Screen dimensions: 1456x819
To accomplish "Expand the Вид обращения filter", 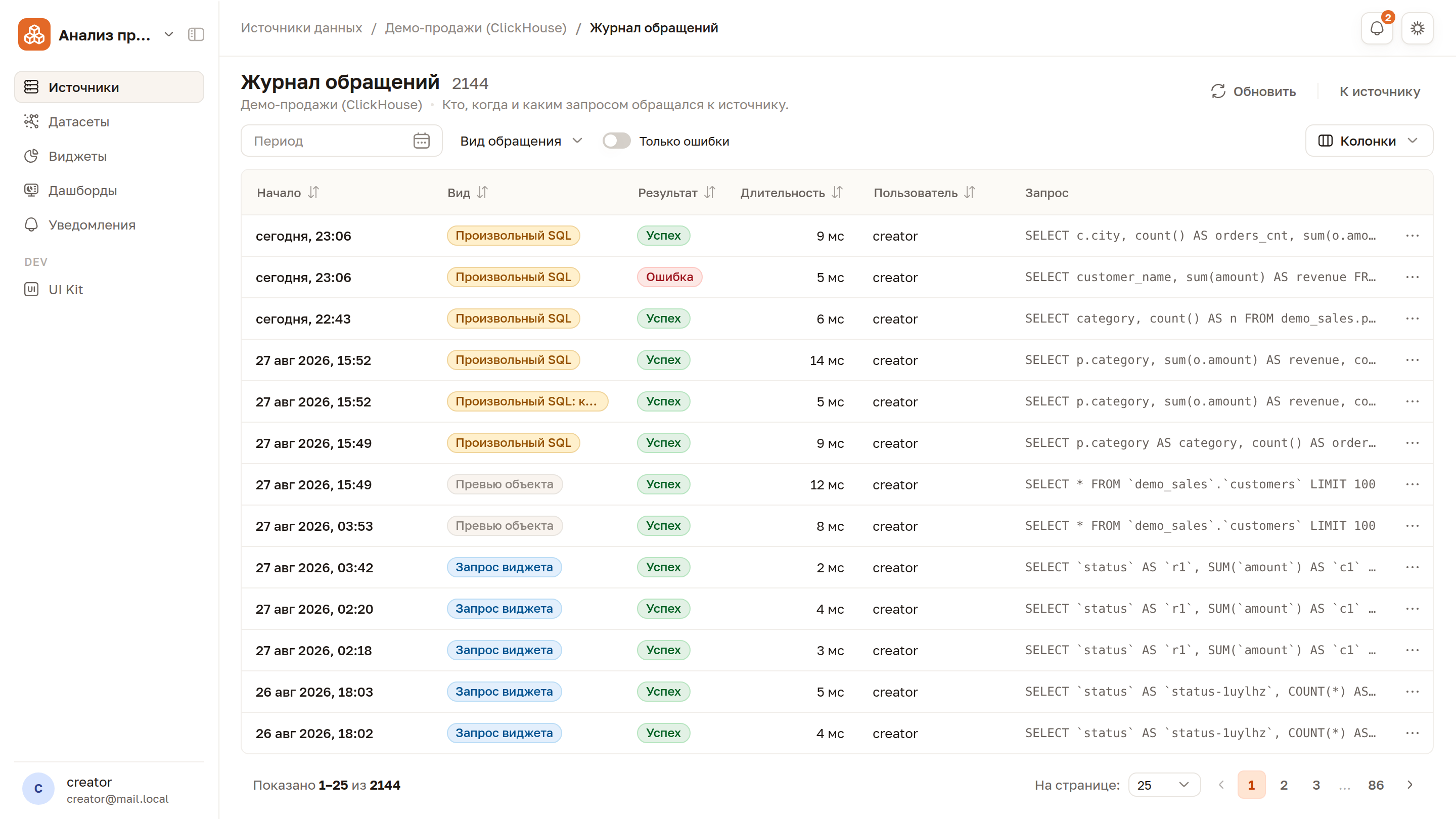I will click(521, 141).
